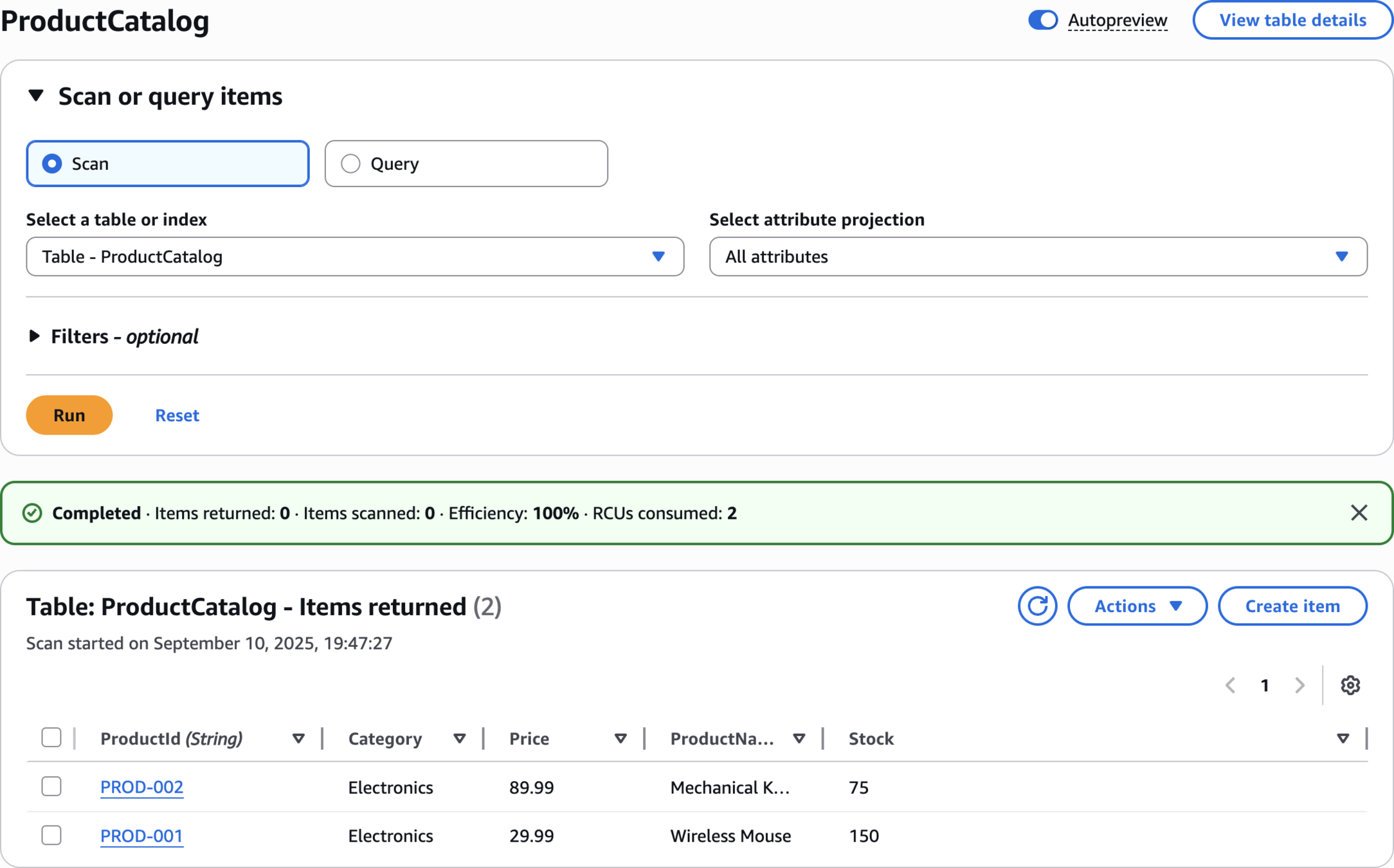
Task: Open the PROD-001 item link
Action: (141, 835)
